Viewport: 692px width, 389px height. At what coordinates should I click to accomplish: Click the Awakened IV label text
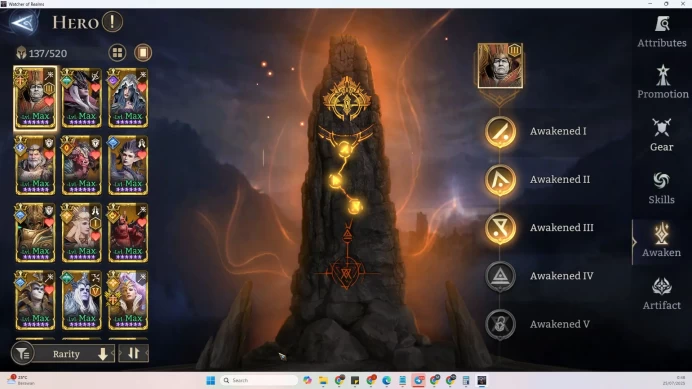pos(561,276)
